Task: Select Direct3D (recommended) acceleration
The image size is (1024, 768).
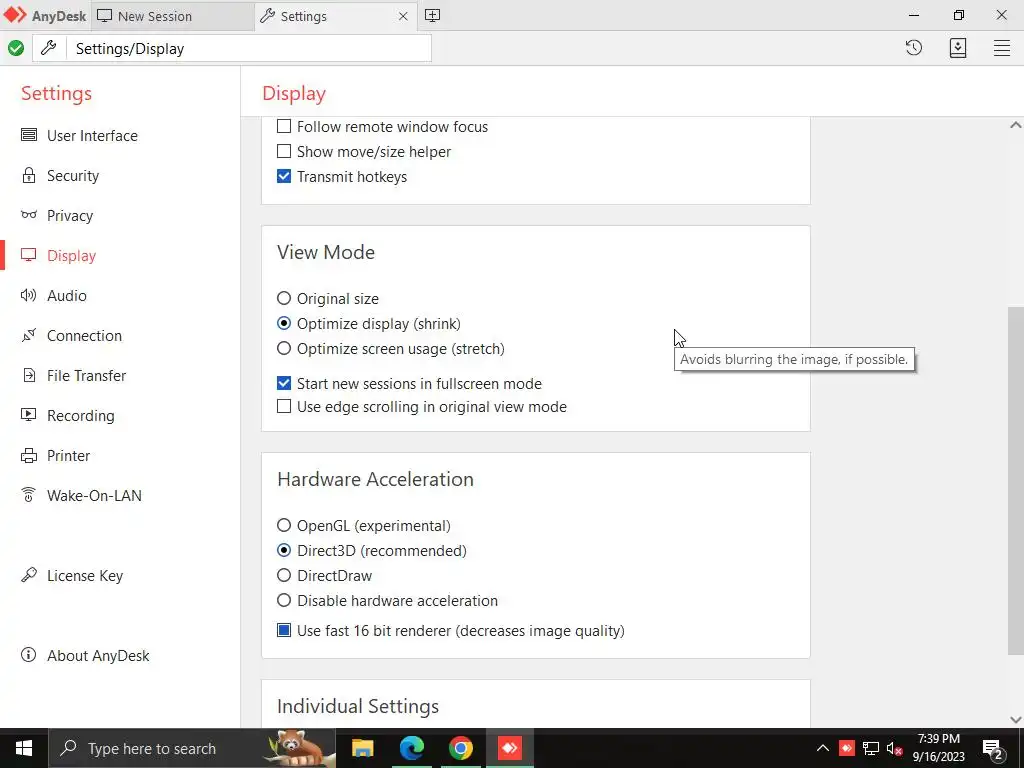Action: 284,550
